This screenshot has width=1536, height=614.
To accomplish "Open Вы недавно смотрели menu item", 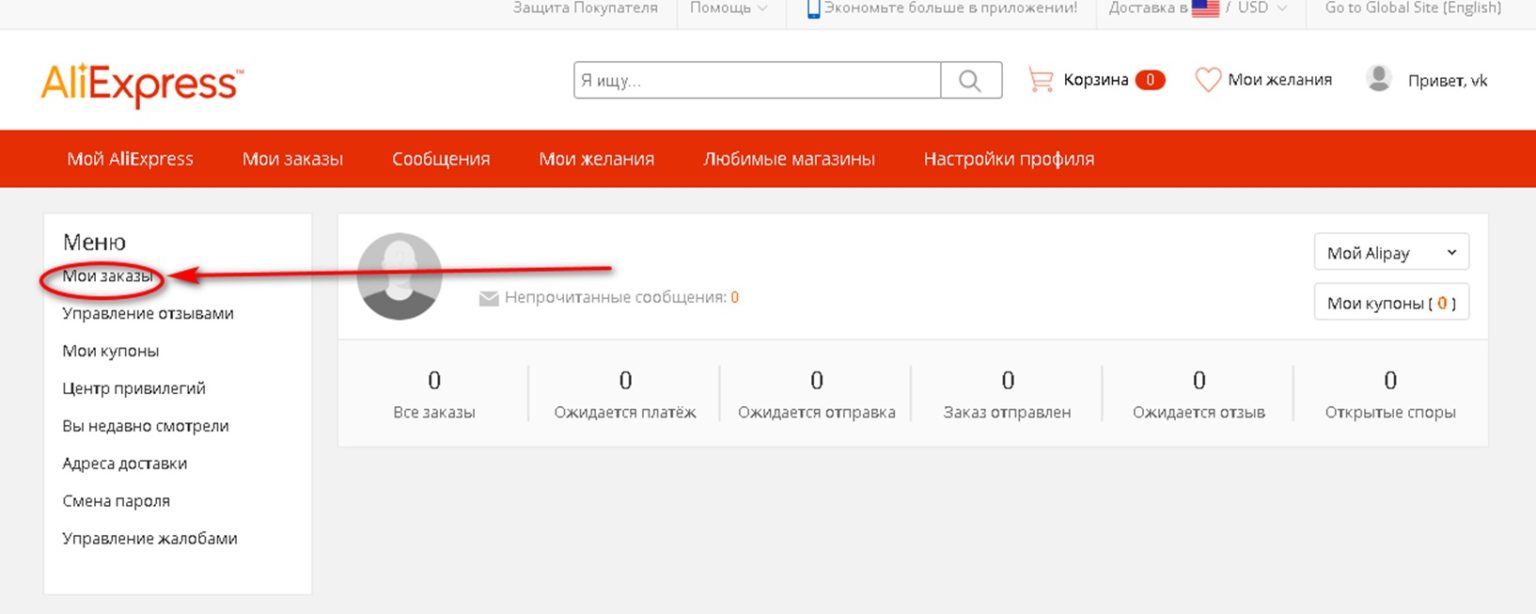I will pos(146,426).
